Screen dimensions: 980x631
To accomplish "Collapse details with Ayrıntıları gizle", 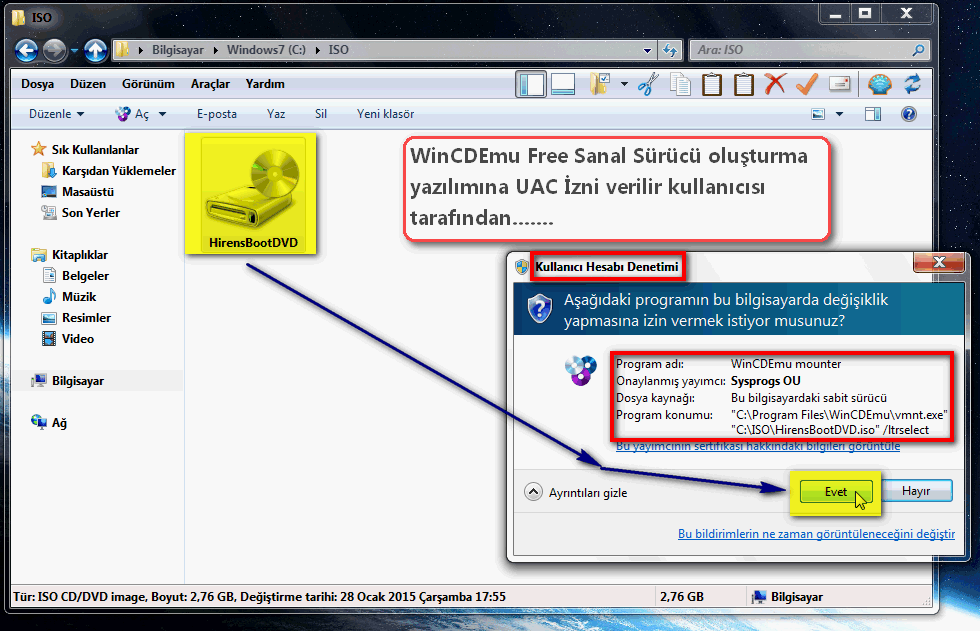I will click(x=576, y=492).
